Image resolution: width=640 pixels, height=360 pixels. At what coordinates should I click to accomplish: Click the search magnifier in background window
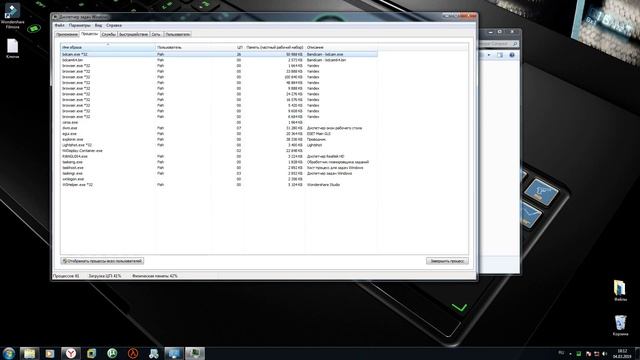515,44
